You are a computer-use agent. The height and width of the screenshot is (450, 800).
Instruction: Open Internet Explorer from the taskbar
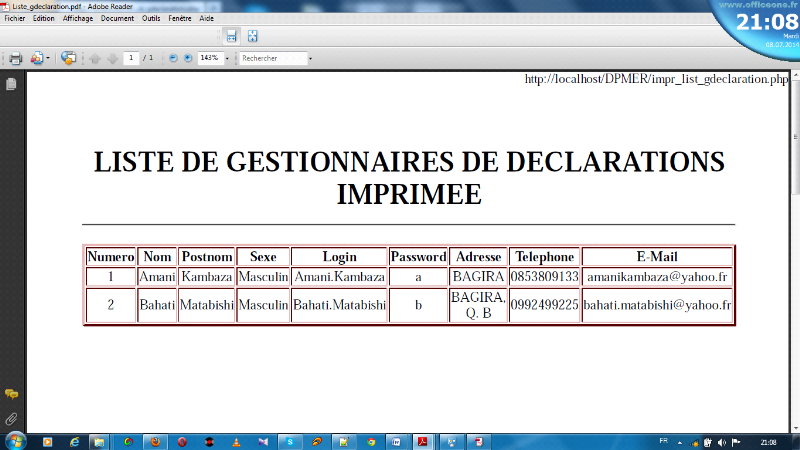[74, 442]
